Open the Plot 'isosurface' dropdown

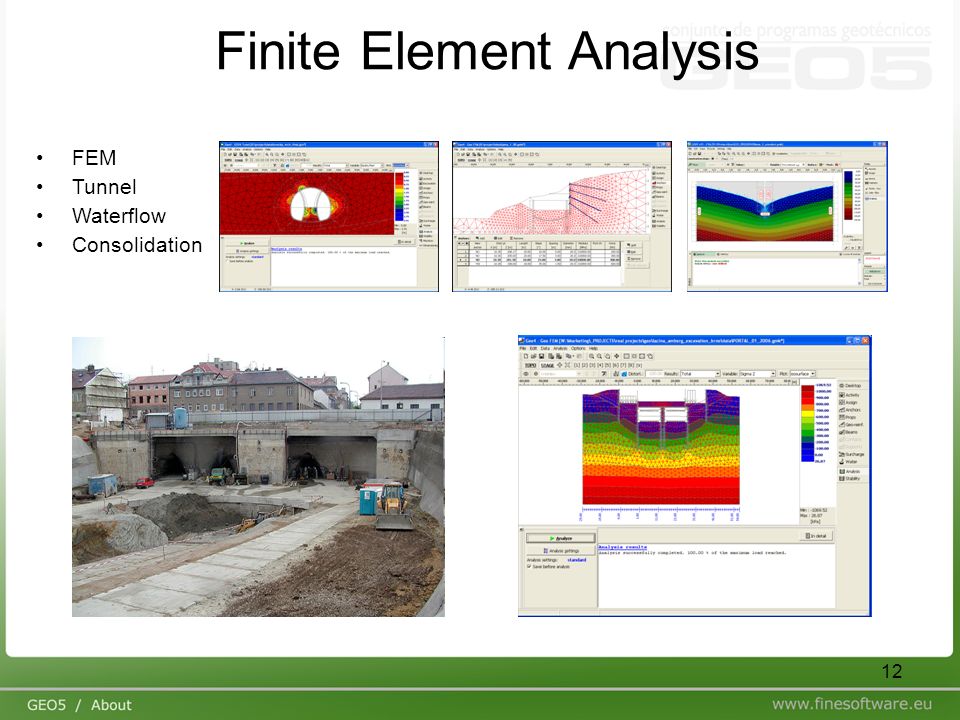pyautogui.click(x=803, y=374)
